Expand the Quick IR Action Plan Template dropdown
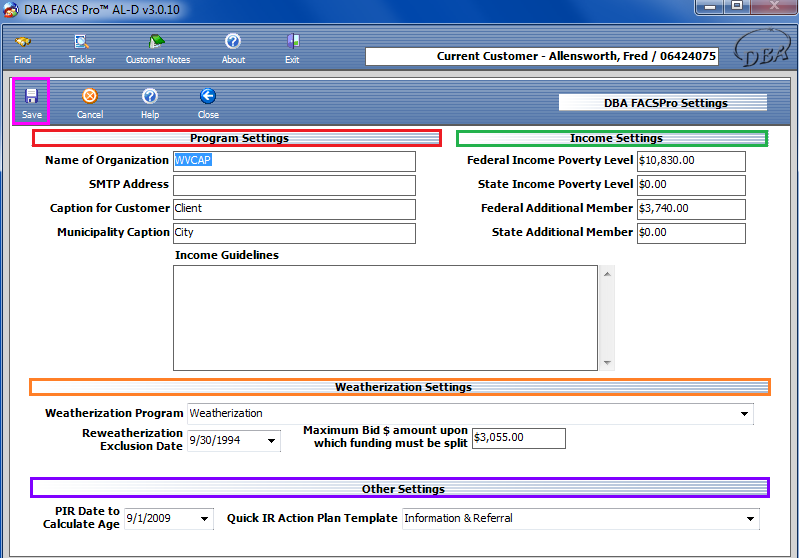This screenshot has height=558, width=799. click(750, 519)
